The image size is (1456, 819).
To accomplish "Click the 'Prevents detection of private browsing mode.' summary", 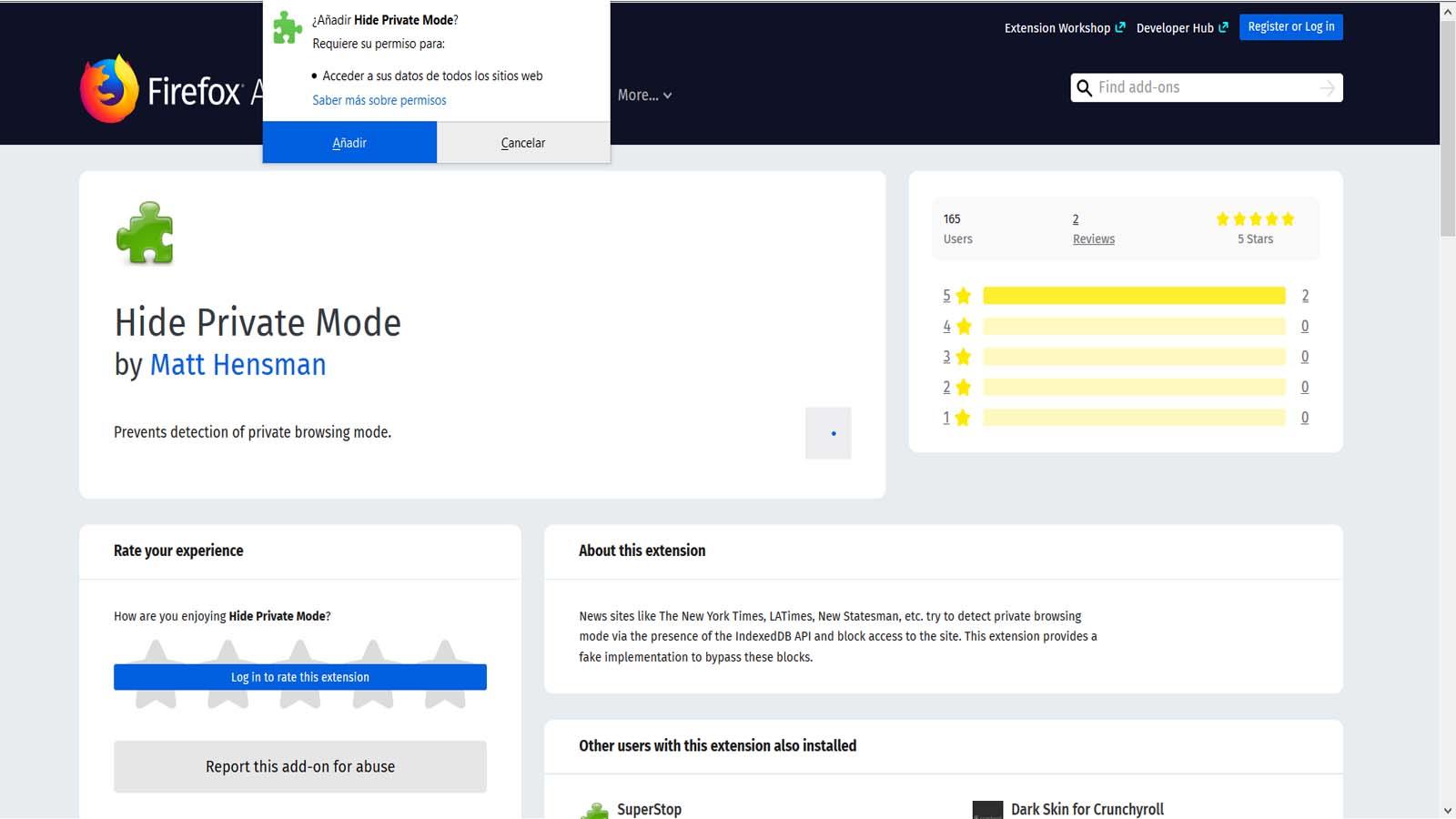I will pyautogui.click(x=252, y=432).
